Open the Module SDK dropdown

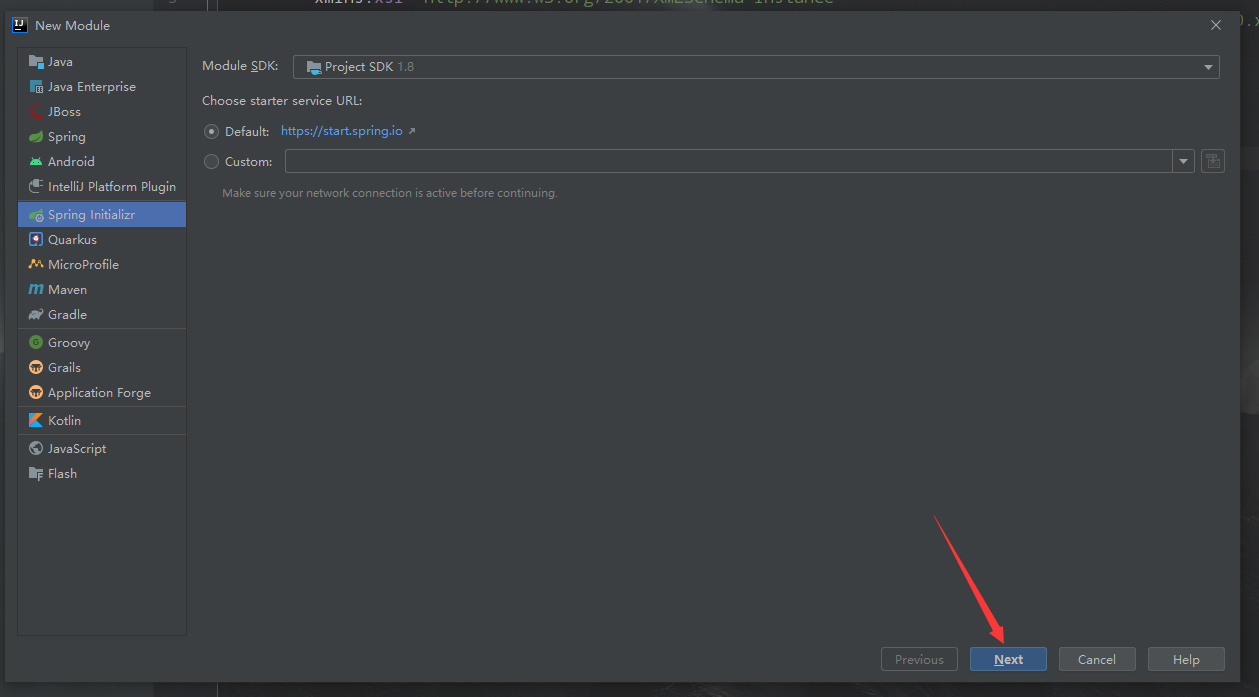click(756, 67)
